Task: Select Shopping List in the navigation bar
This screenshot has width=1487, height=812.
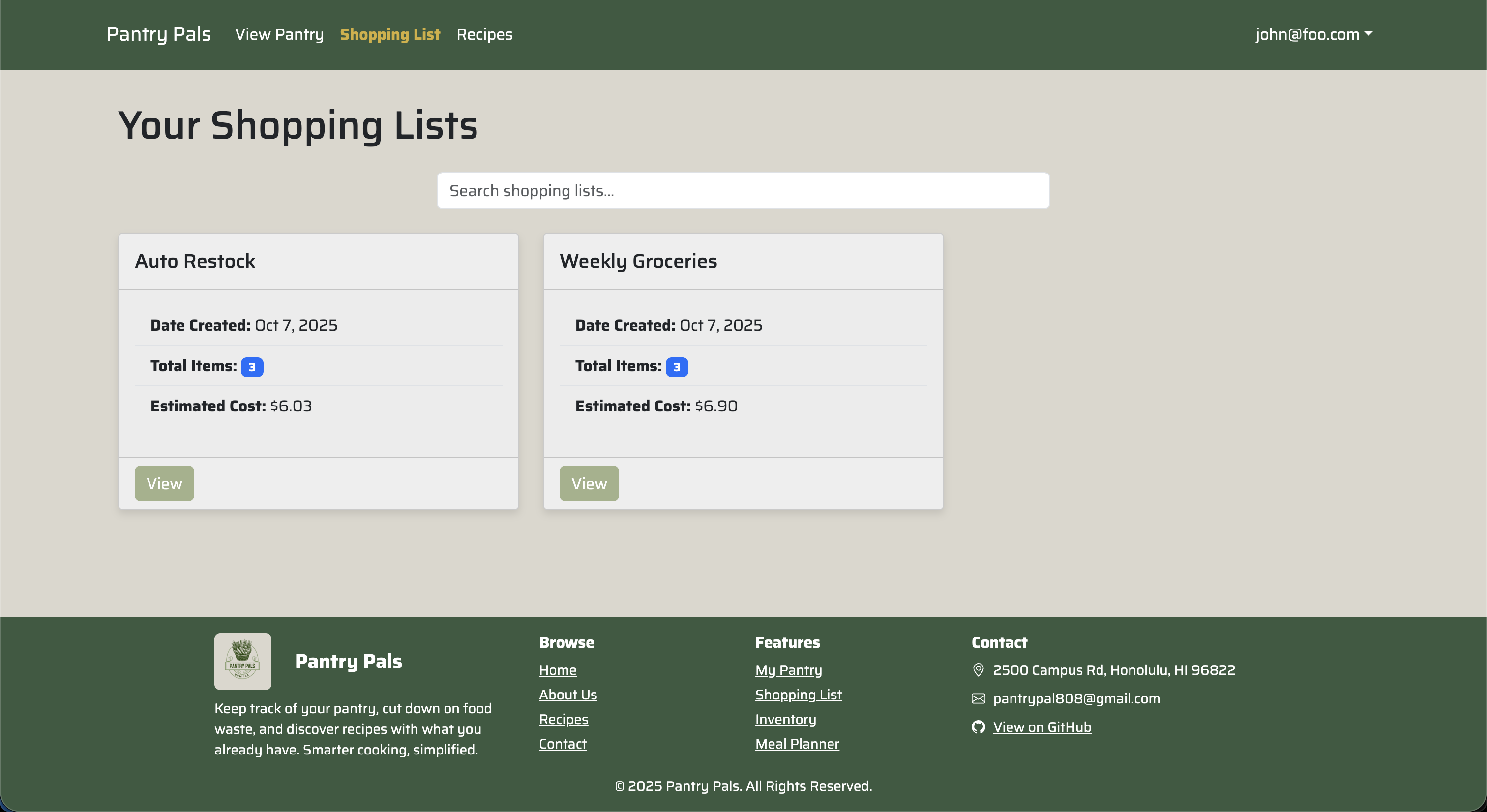Action: (389, 34)
